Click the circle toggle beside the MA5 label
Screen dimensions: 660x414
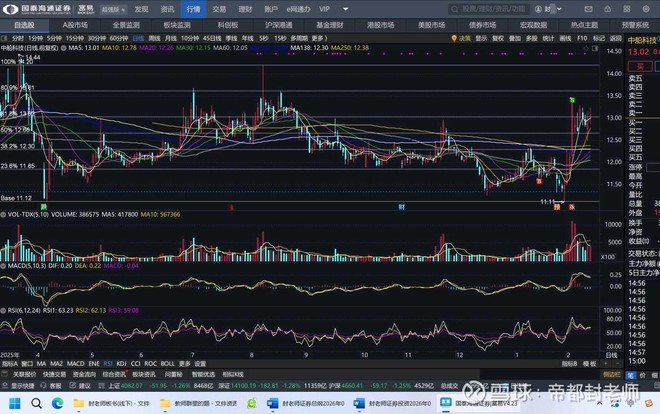click(x=64, y=48)
